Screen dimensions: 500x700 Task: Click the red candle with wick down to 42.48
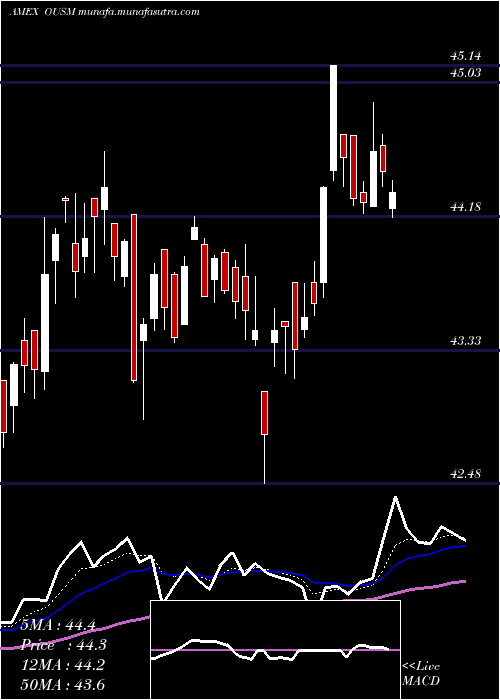[x=264, y=412]
